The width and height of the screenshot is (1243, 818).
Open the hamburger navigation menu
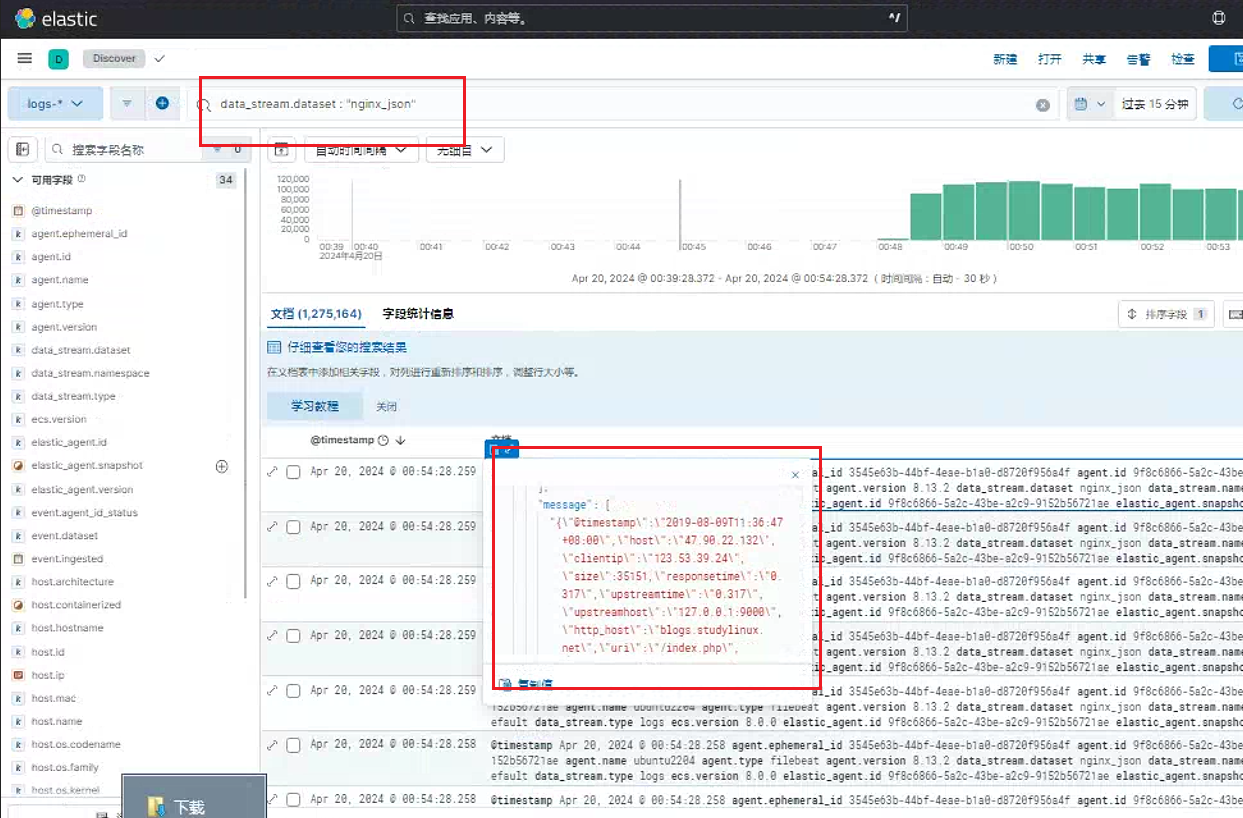pos(25,59)
